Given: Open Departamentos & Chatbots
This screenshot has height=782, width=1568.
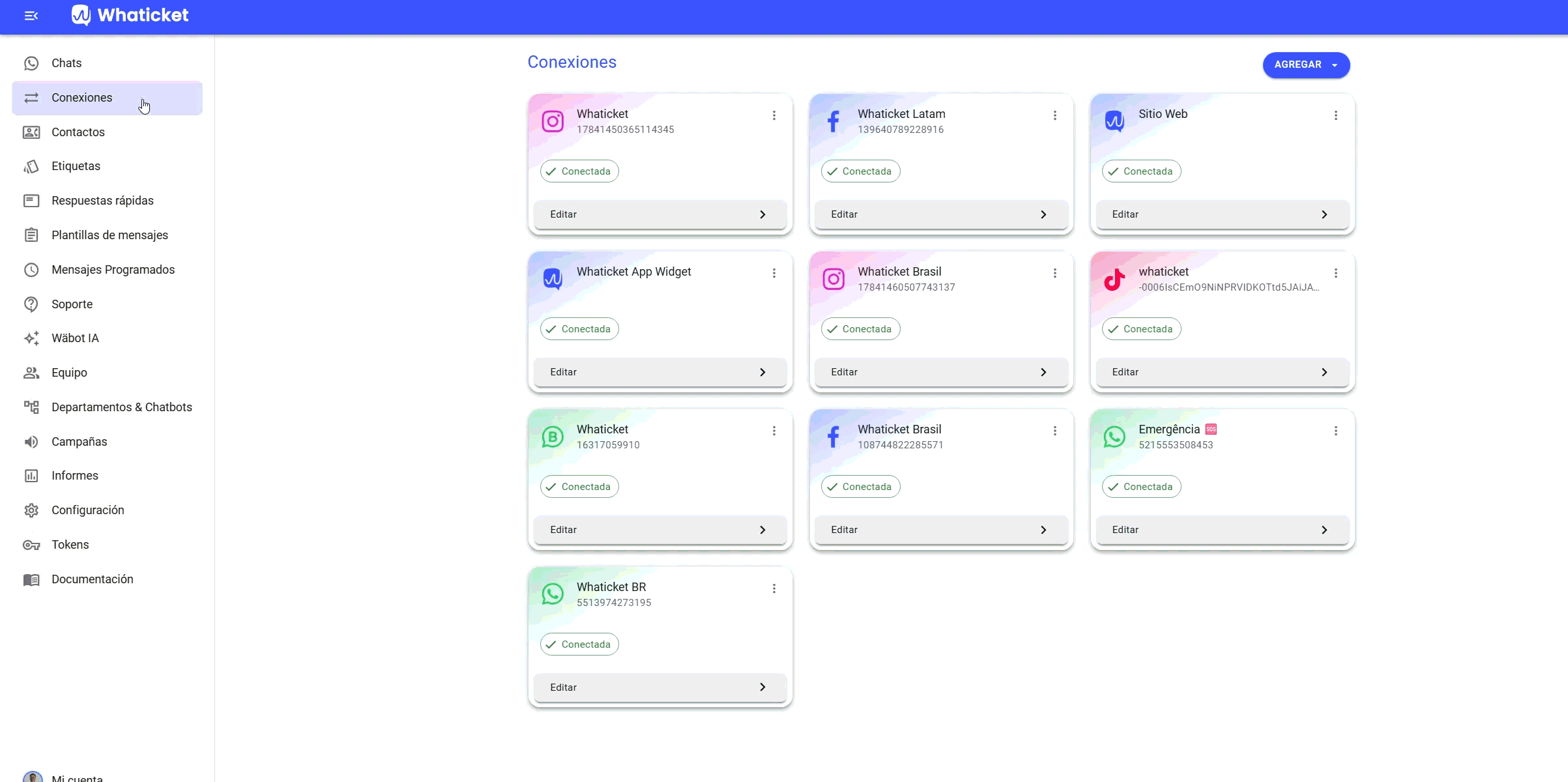Looking at the screenshot, I should point(107,407).
